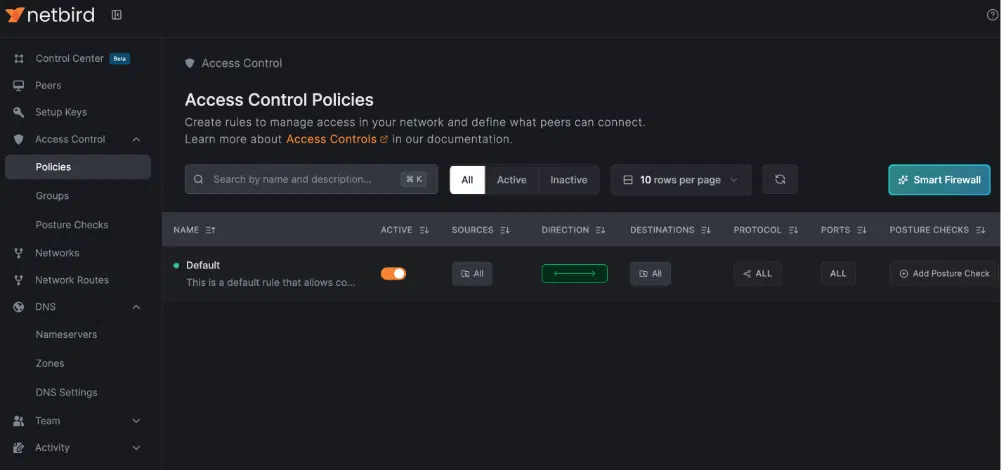The image size is (1001, 470).
Task: Click the Smart Firewall button
Action: click(x=939, y=180)
